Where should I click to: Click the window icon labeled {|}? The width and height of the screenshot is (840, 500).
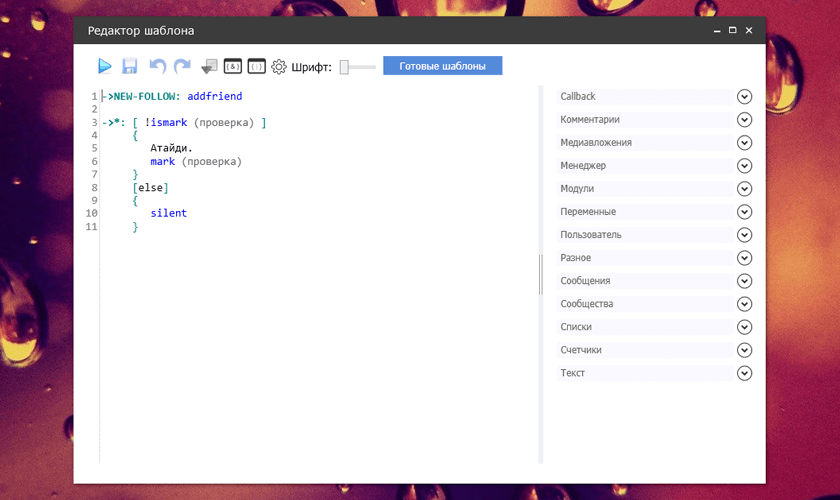pyautogui.click(x=257, y=66)
